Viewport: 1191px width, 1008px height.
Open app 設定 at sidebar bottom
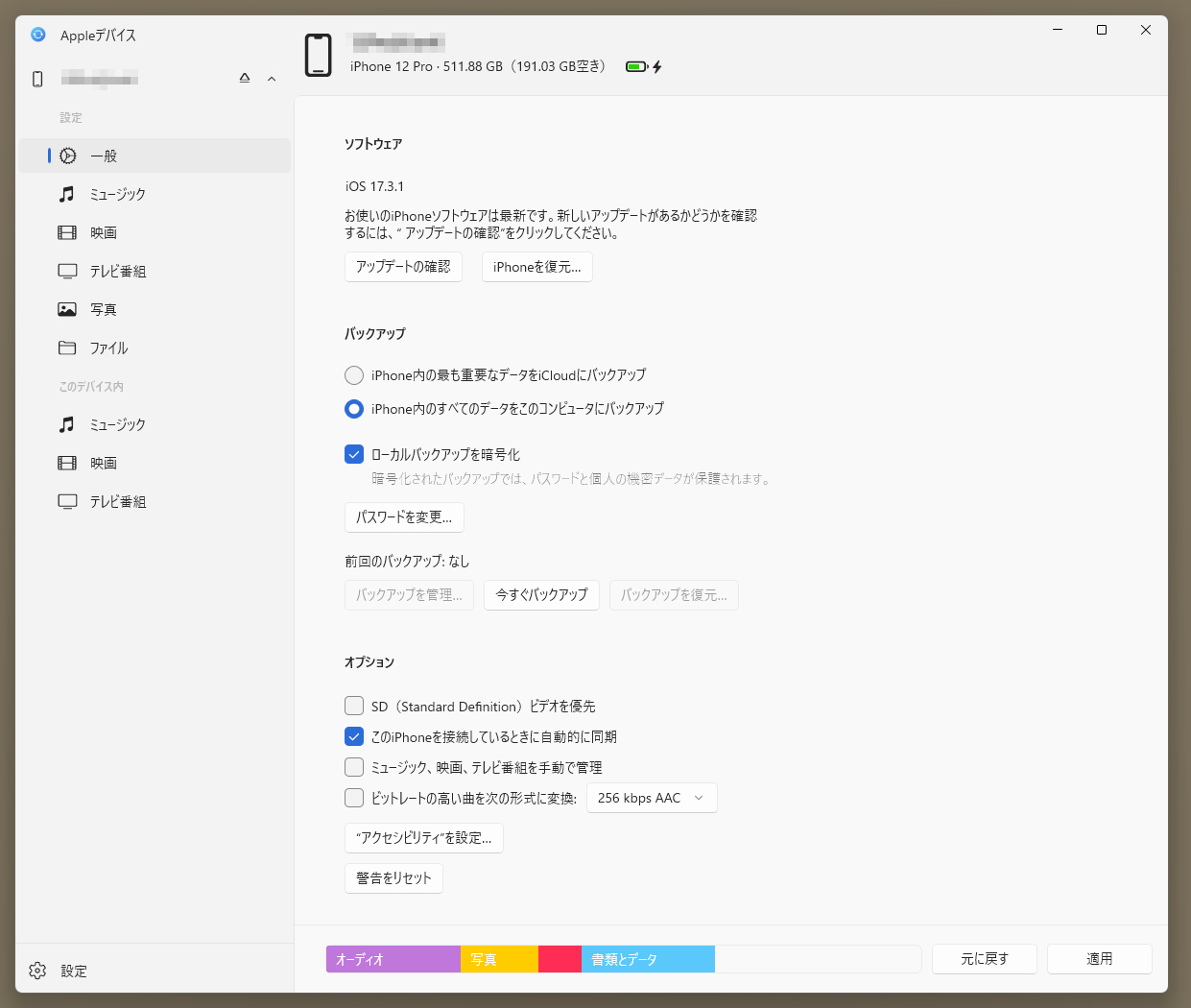[155, 971]
